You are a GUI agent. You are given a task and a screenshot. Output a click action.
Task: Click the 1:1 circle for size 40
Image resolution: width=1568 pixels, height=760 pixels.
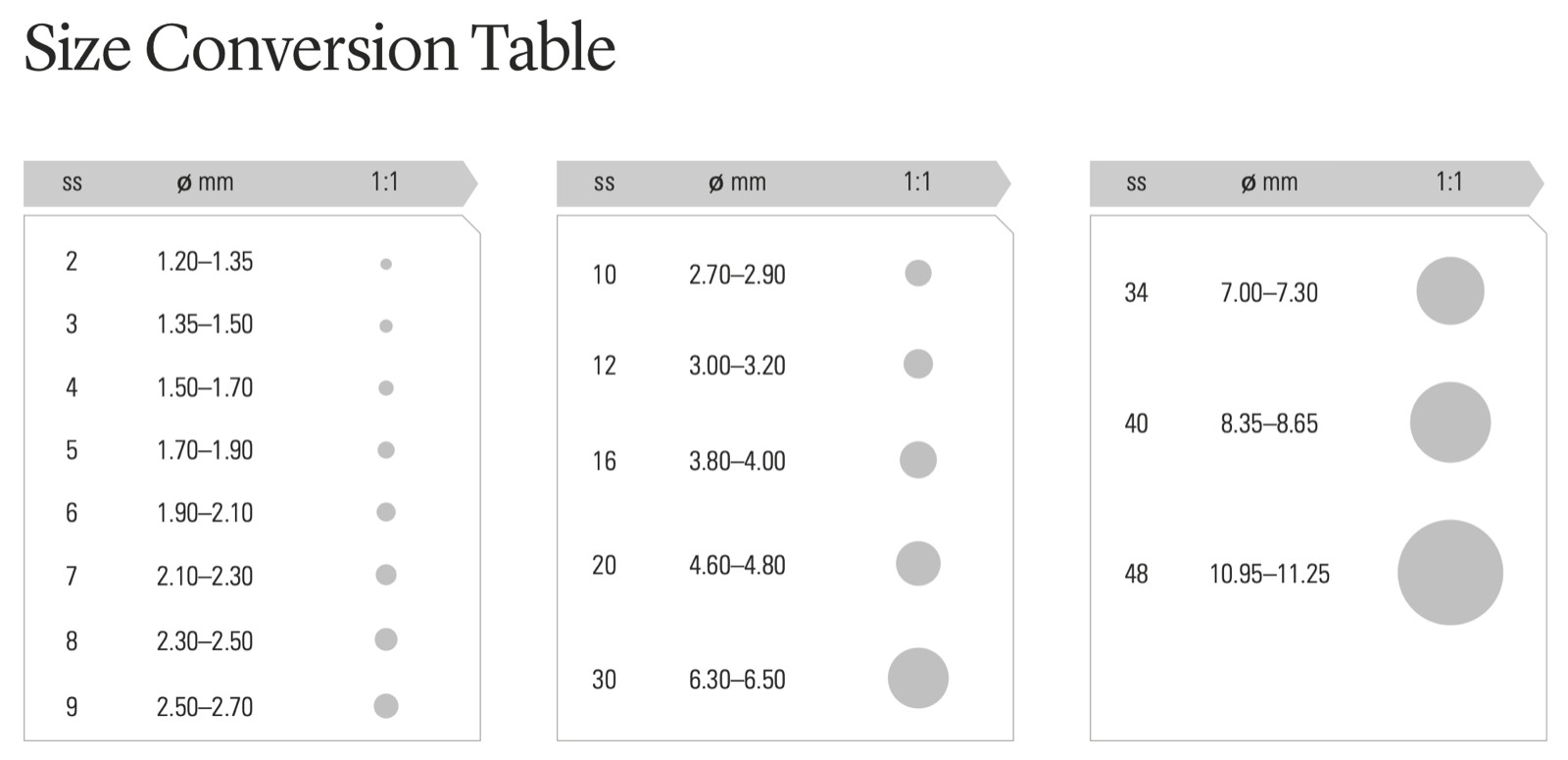pyautogui.click(x=1449, y=423)
